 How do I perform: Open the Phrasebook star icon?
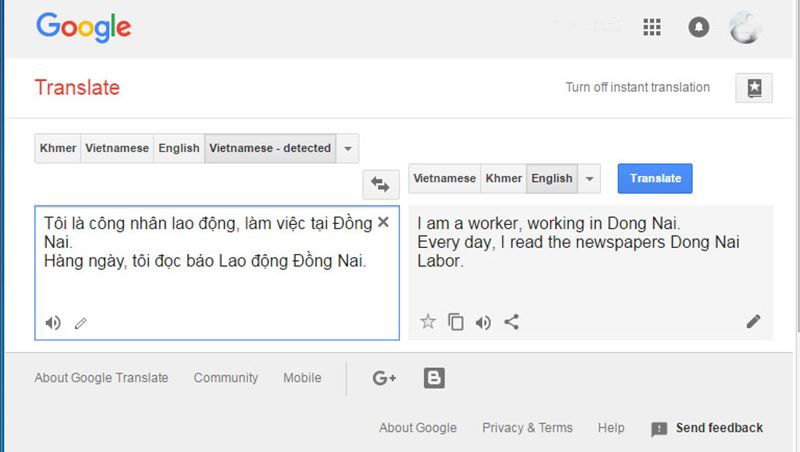[x=754, y=88]
